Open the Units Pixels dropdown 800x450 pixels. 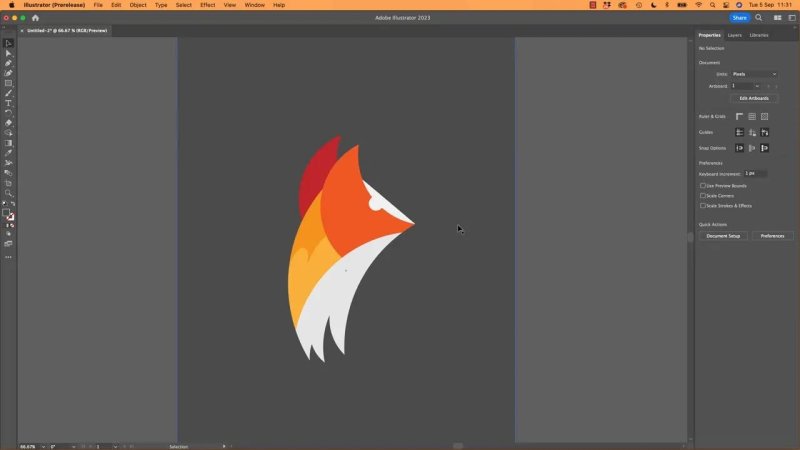click(x=754, y=74)
